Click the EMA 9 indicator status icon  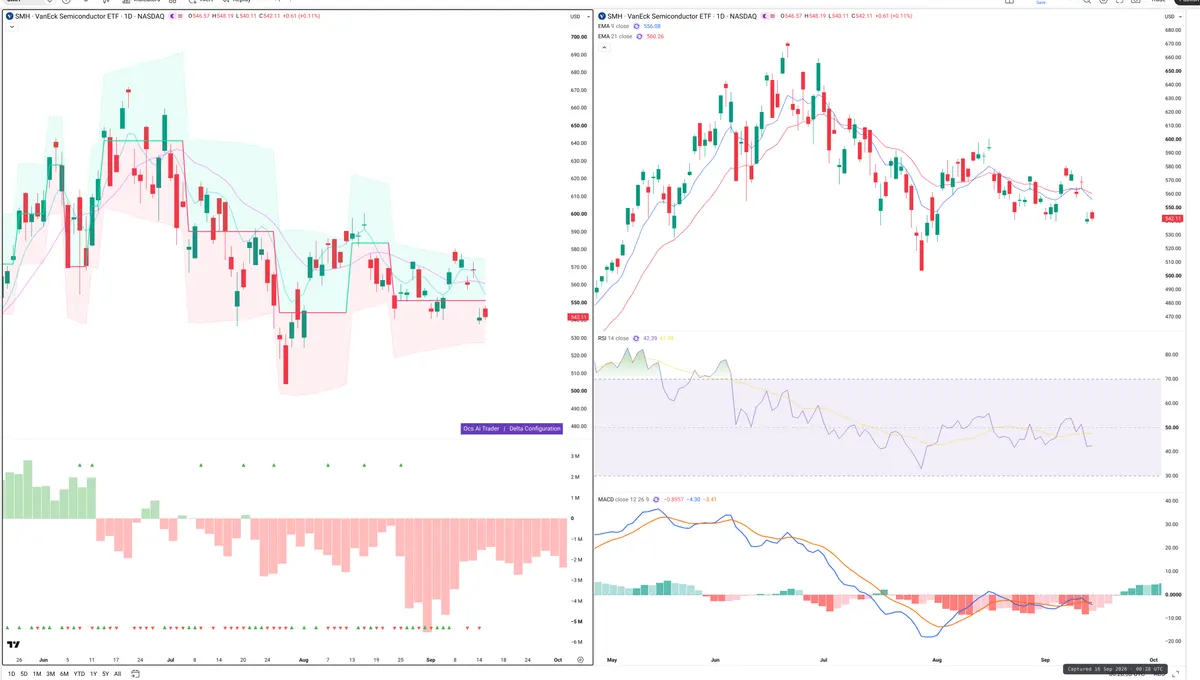coord(637,26)
